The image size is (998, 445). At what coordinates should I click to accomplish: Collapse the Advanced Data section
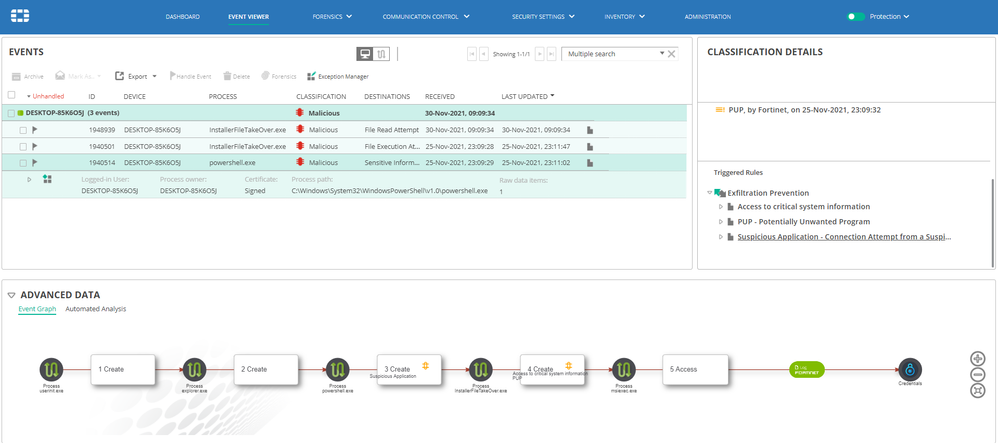[x=11, y=295]
